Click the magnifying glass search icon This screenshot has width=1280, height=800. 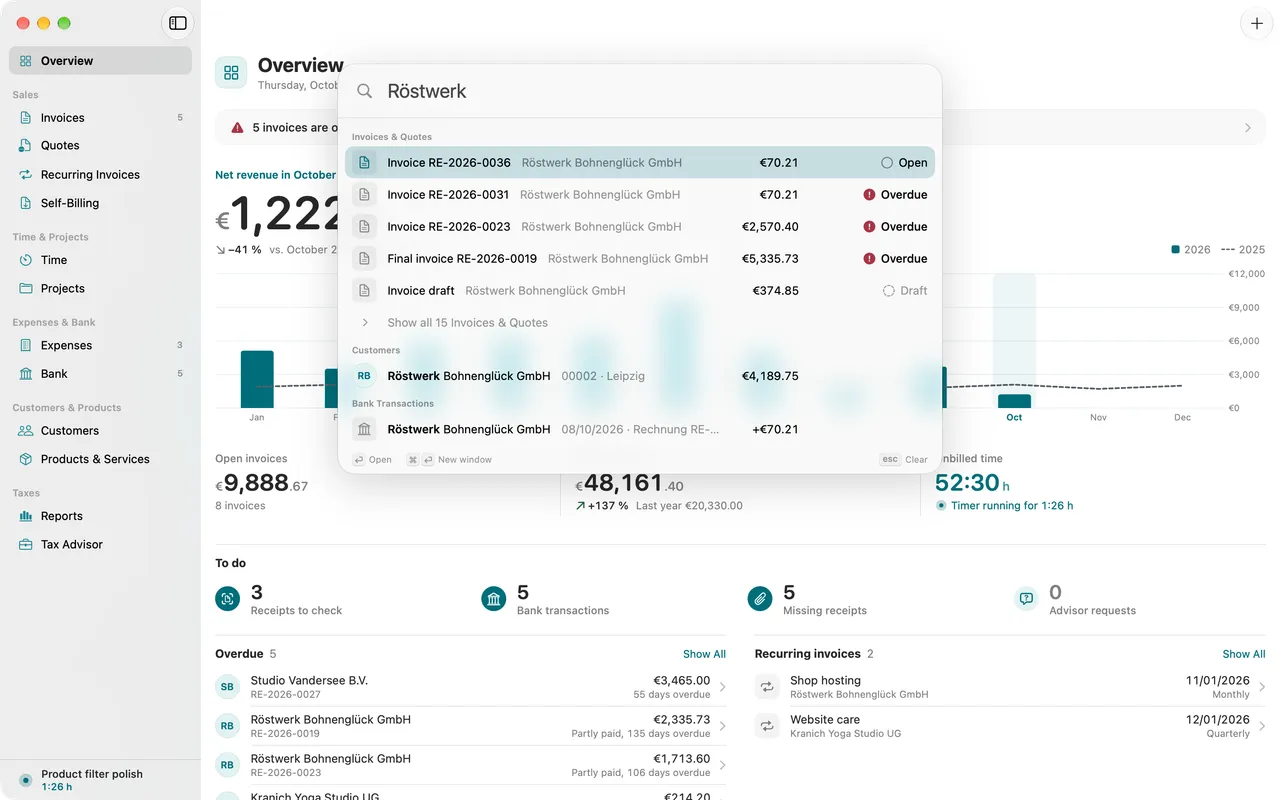pyautogui.click(x=365, y=91)
